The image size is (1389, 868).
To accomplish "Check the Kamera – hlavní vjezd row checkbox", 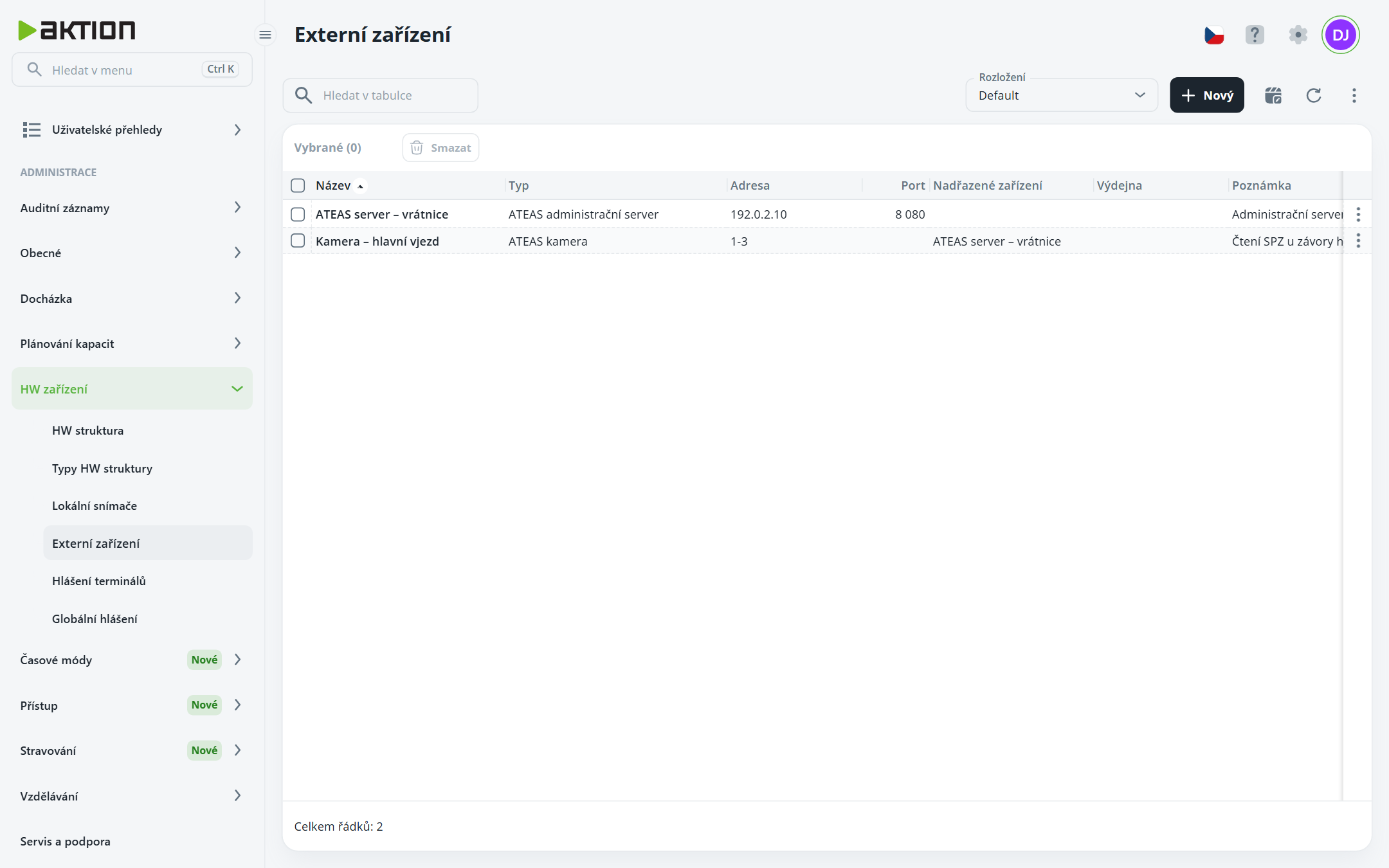I will 298,241.
